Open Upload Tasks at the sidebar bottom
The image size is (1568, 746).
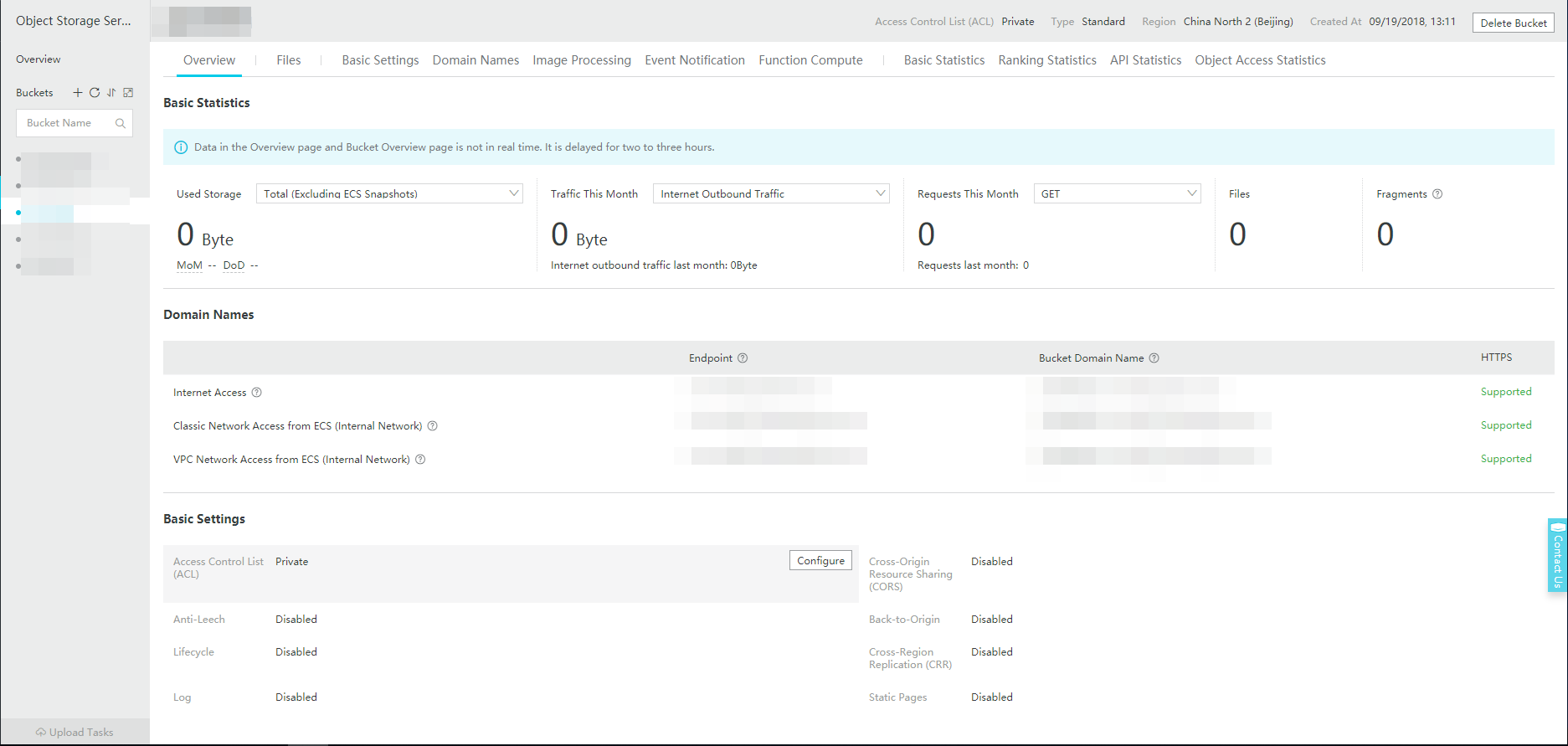coord(75,733)
